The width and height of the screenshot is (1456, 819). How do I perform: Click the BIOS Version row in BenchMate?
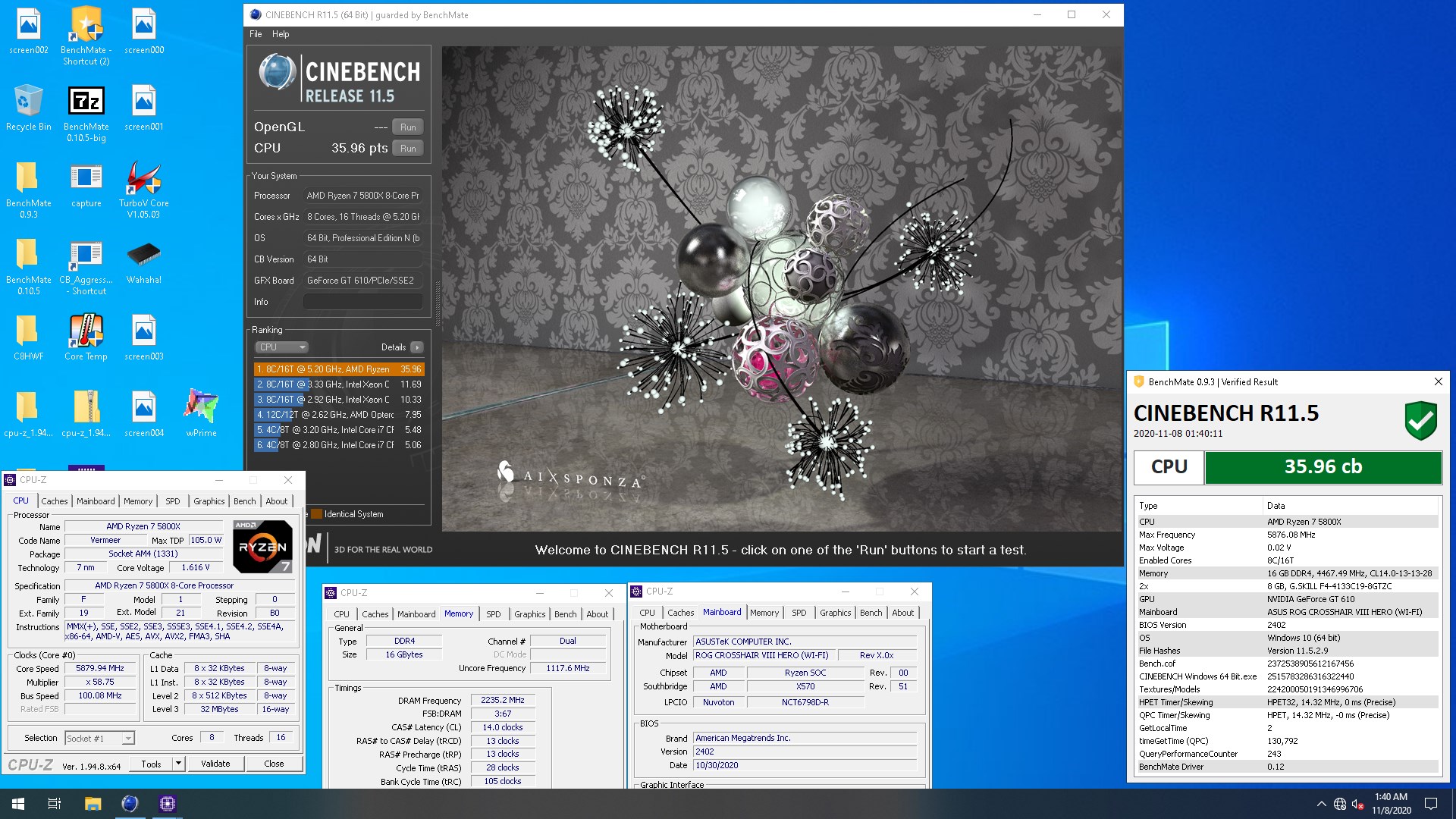coord(1287,625)
